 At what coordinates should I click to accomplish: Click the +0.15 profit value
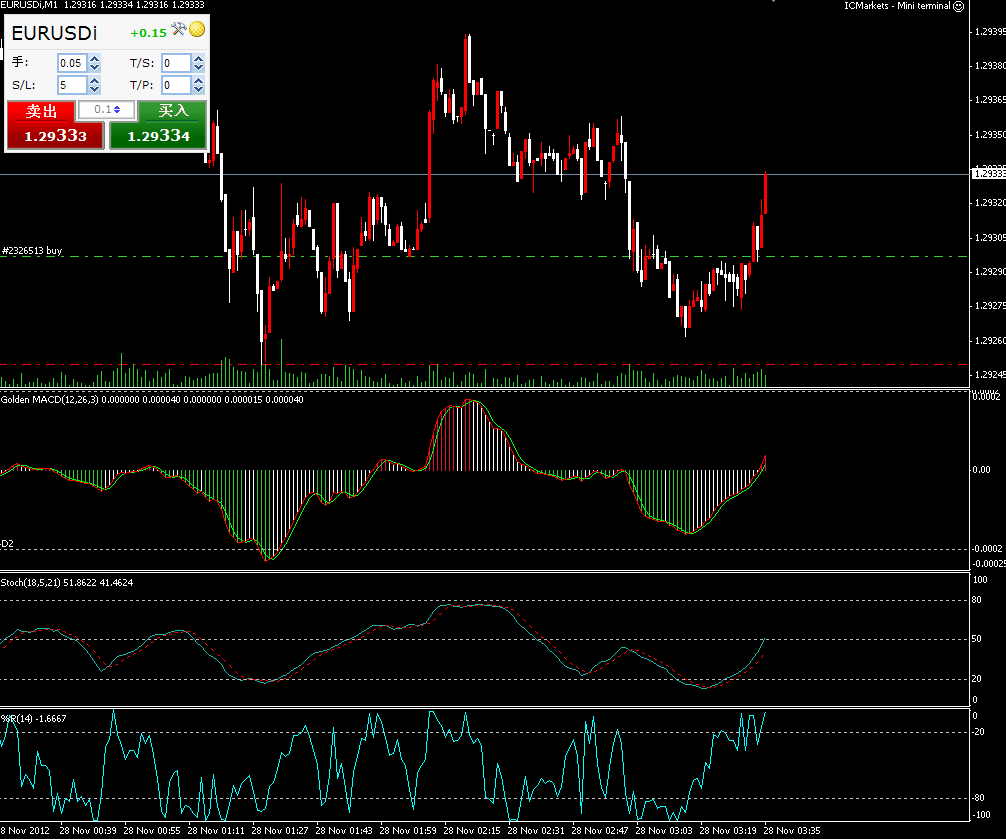(x=148, y=33)
